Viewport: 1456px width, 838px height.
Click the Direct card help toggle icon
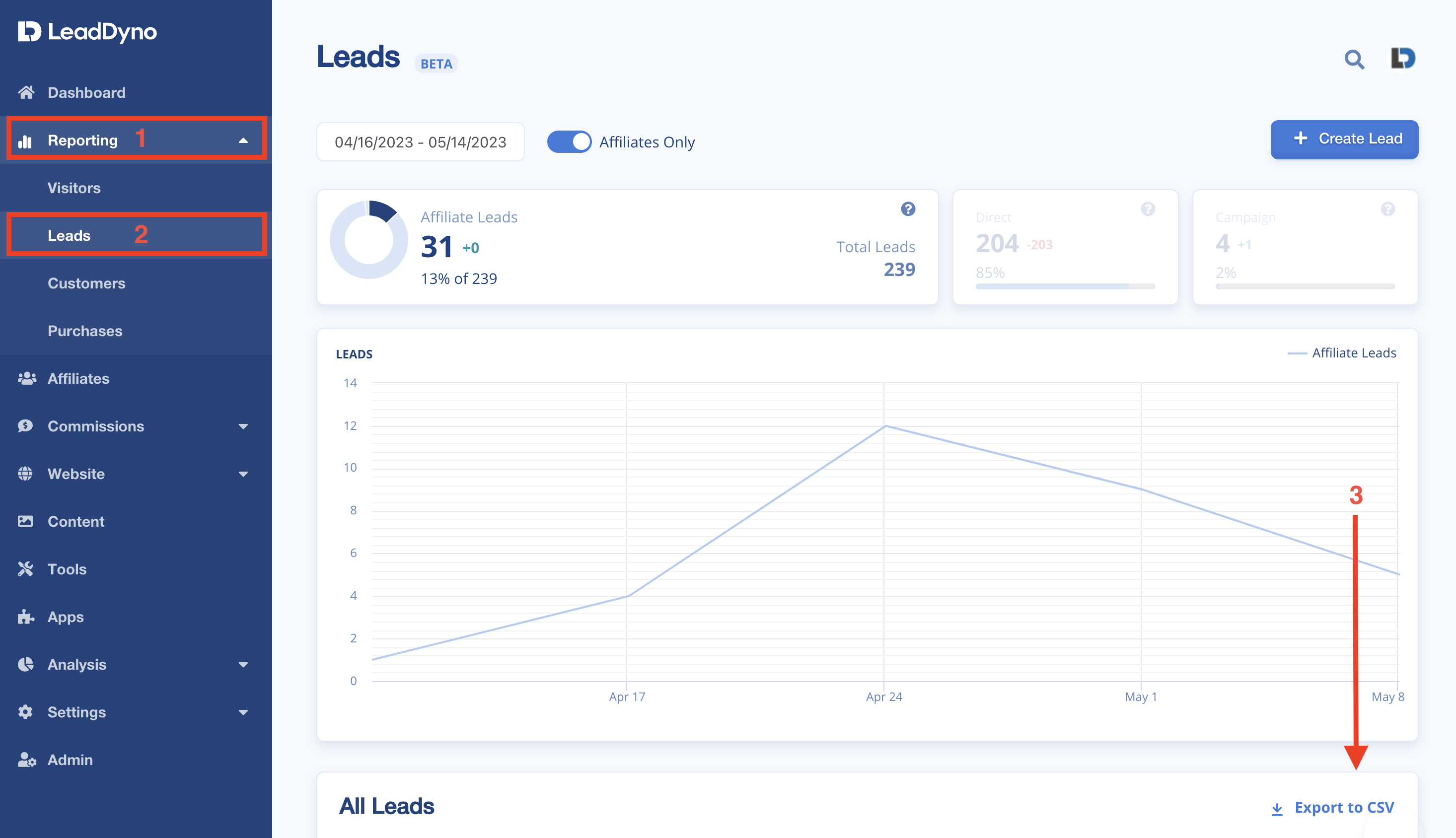[1147, 209]
